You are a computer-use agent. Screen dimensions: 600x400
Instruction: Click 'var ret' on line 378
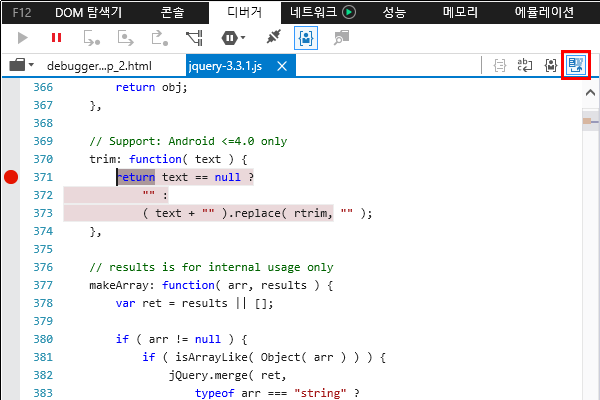pyautogui.click(x=139, y=303)
